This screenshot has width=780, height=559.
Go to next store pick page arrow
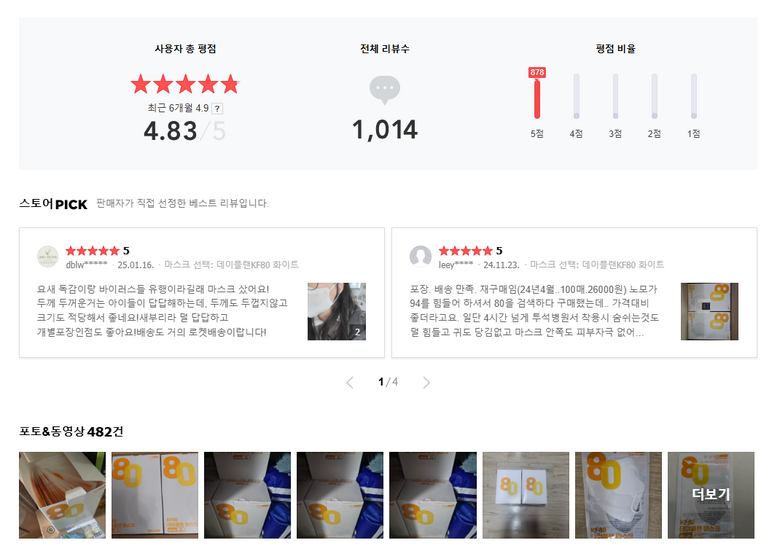pyautogui.click(x=426, y=382)
